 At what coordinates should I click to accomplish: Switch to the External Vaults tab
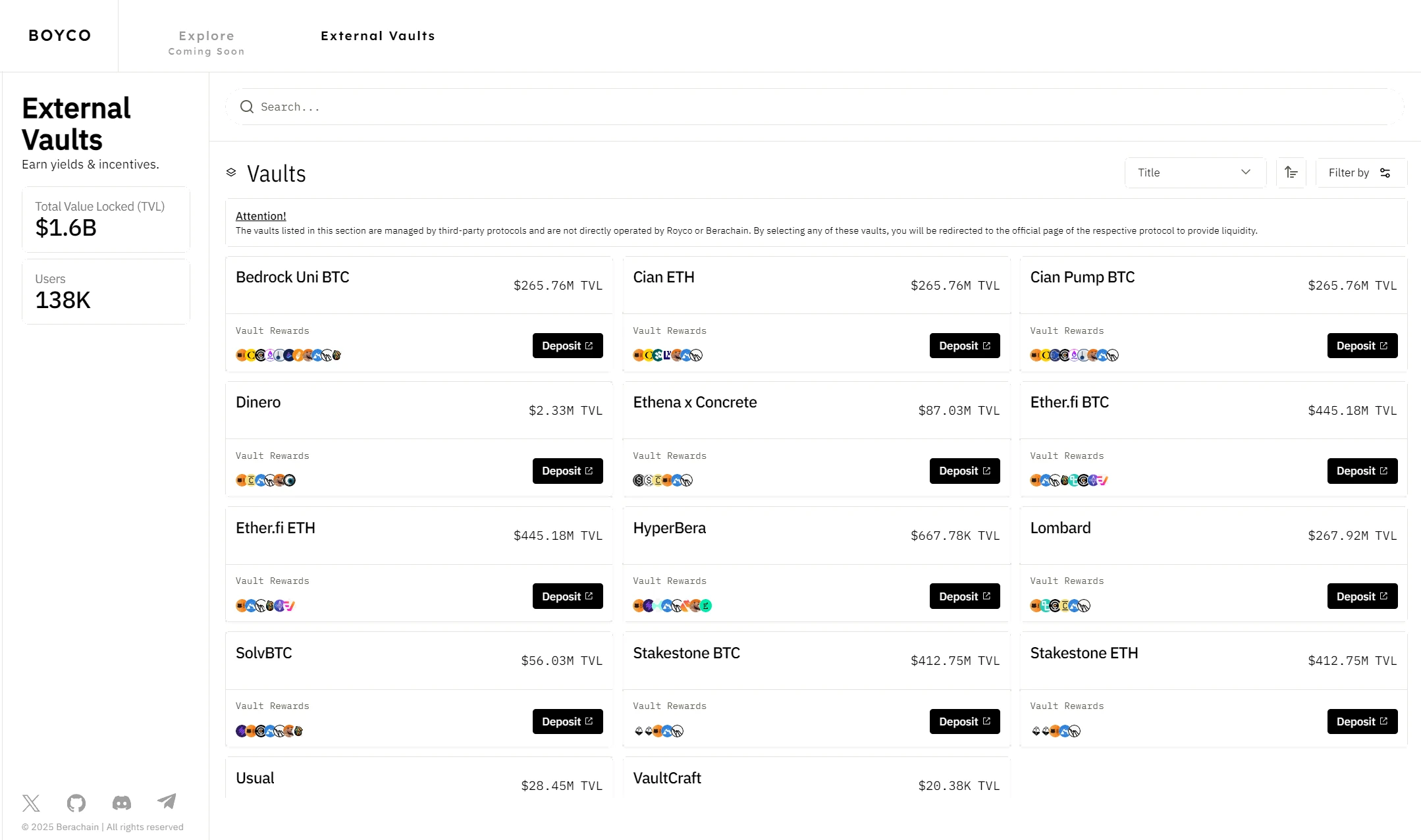378,36
